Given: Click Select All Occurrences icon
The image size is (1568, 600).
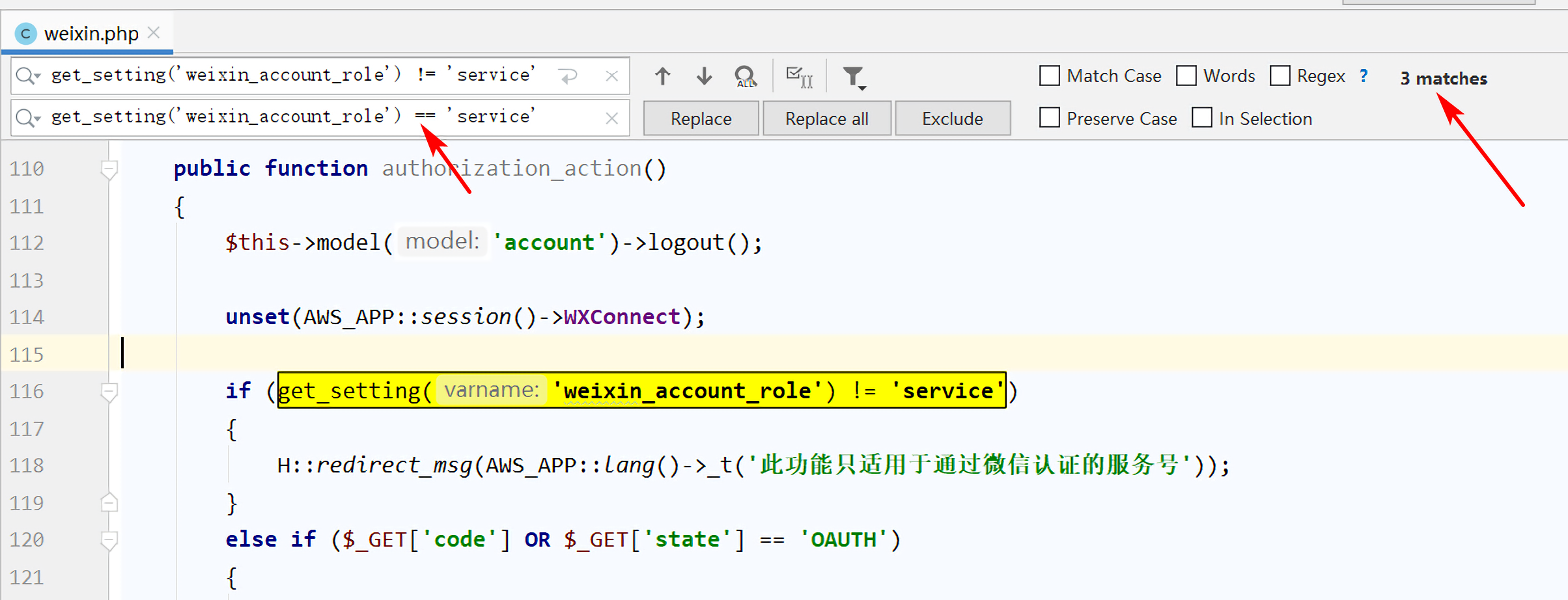Looking at the screenshot, I should (x=800, y=77).
